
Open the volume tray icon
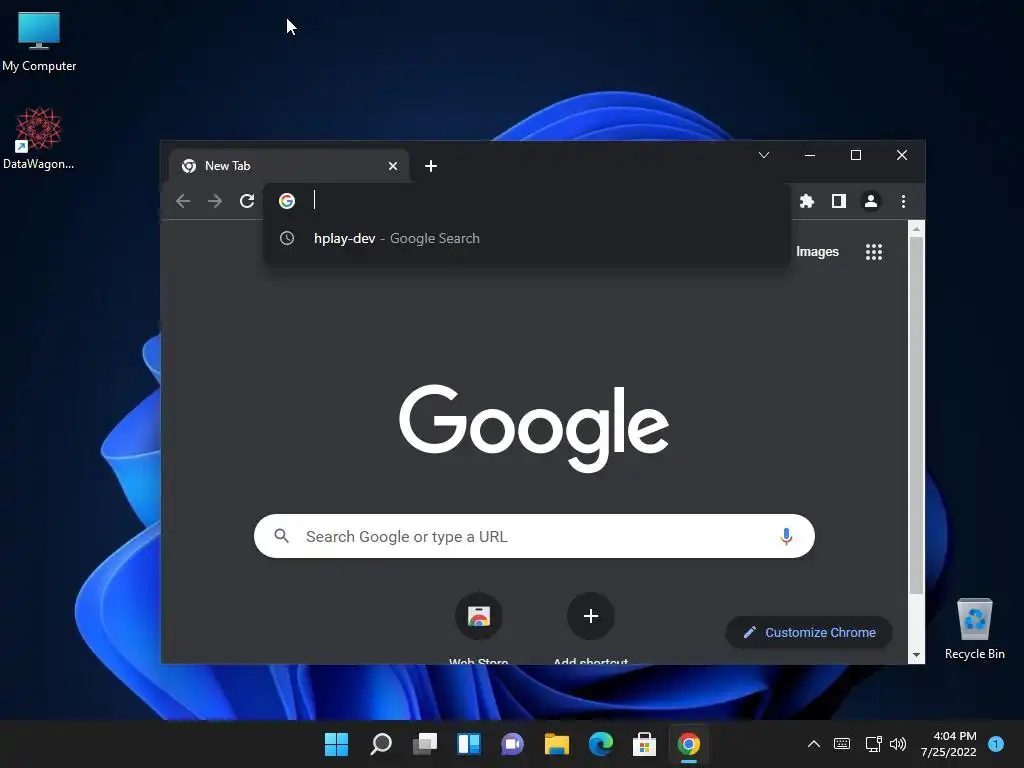898,744
